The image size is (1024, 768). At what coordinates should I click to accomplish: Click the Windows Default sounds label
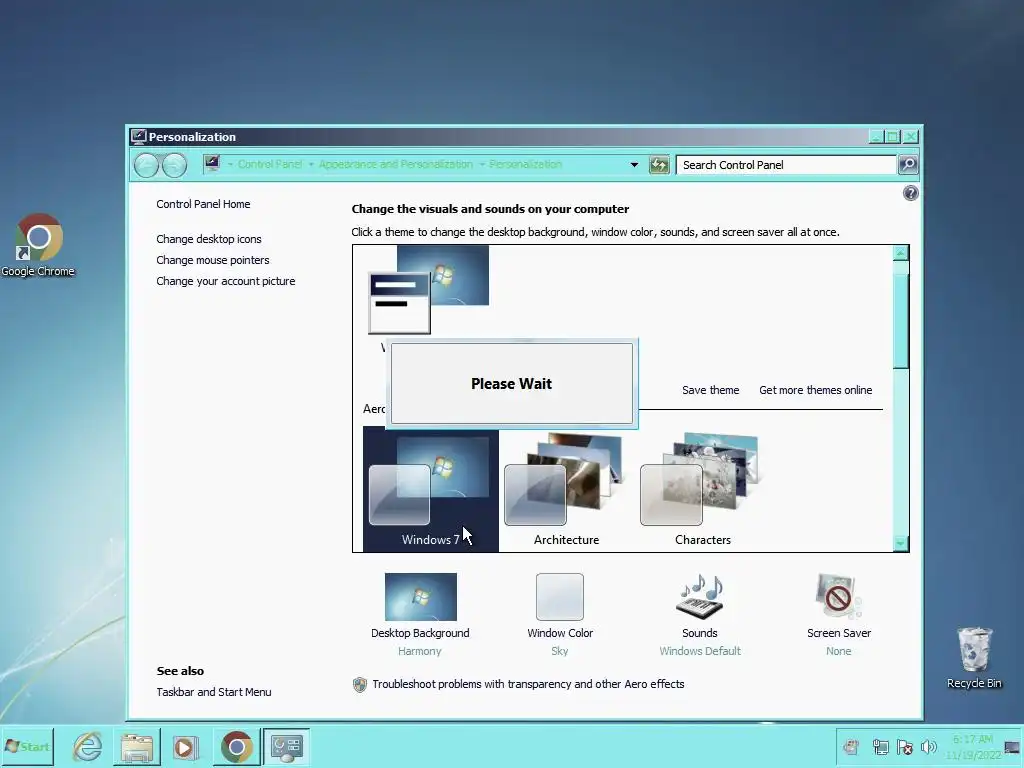tap(699, 651)
